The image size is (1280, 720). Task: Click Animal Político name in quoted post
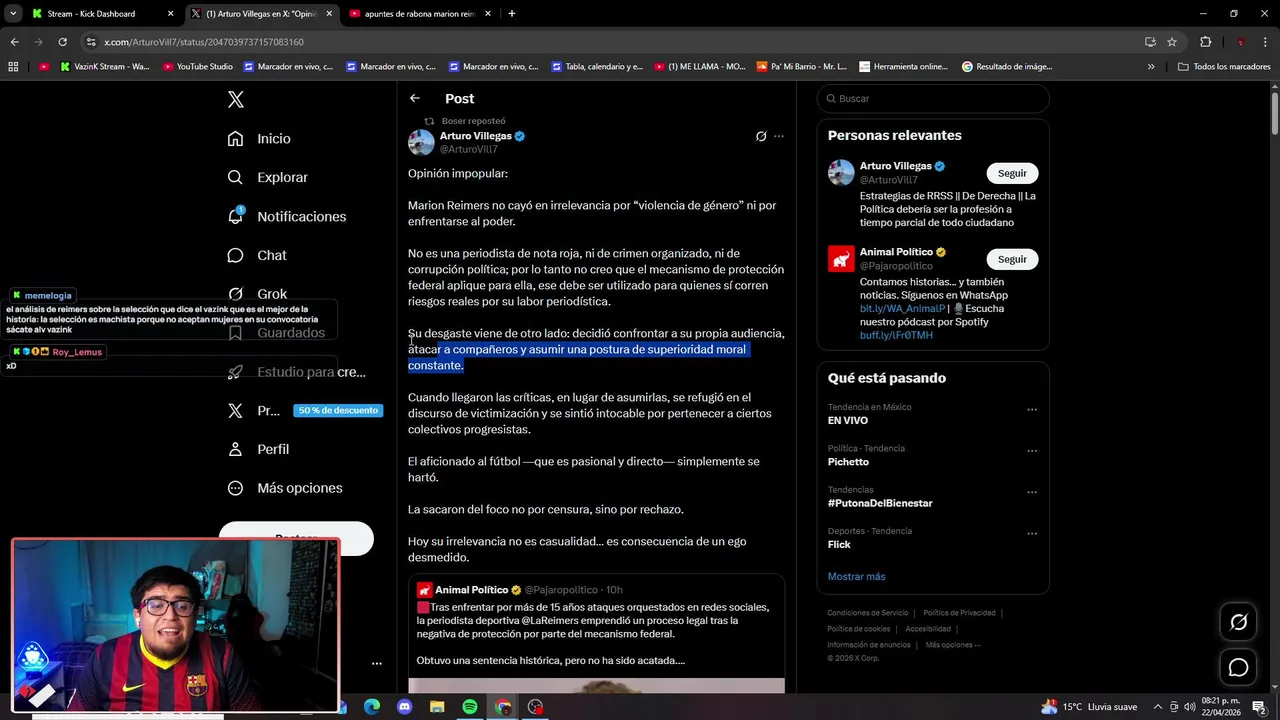[471, 590]
